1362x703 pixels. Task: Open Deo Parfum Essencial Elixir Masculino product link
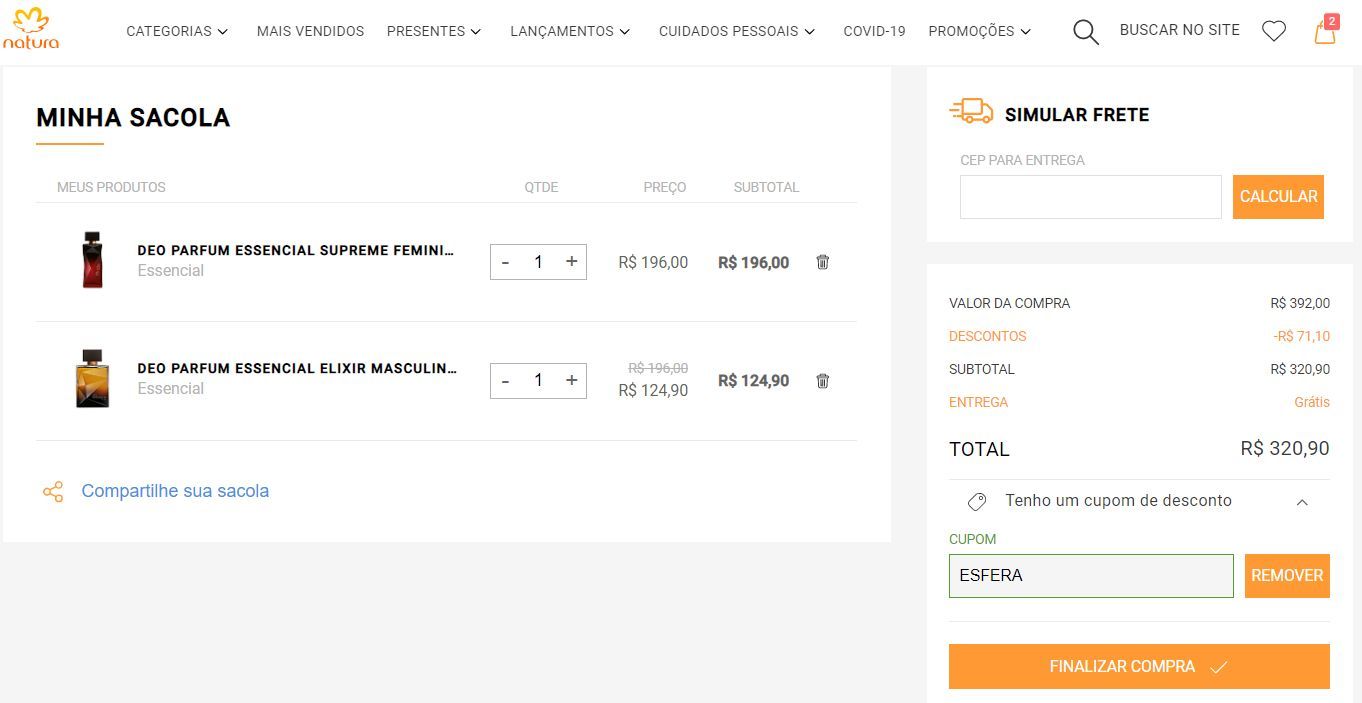297,368
